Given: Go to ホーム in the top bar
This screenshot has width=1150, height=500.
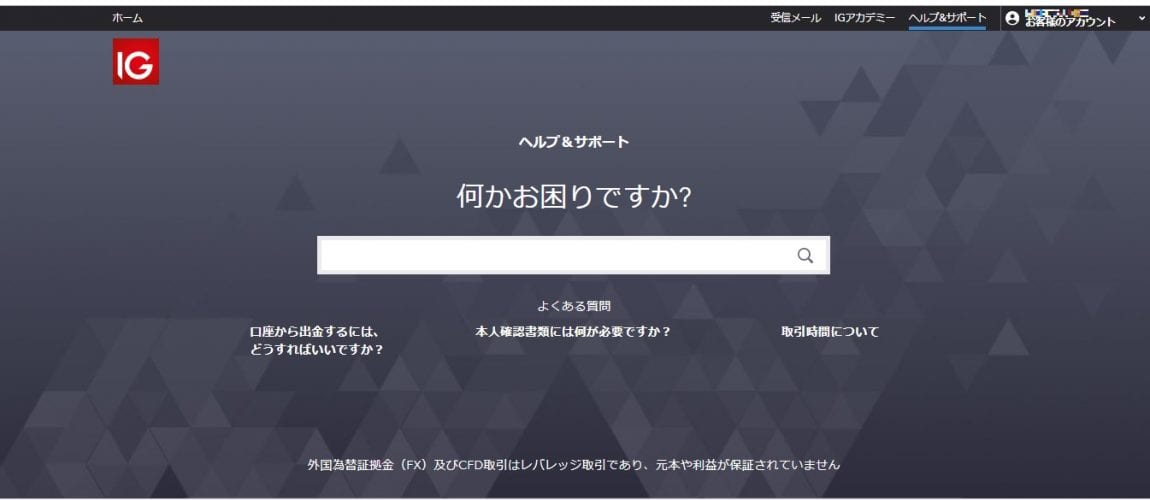Looking at the screenshot, I should (127, 18).
